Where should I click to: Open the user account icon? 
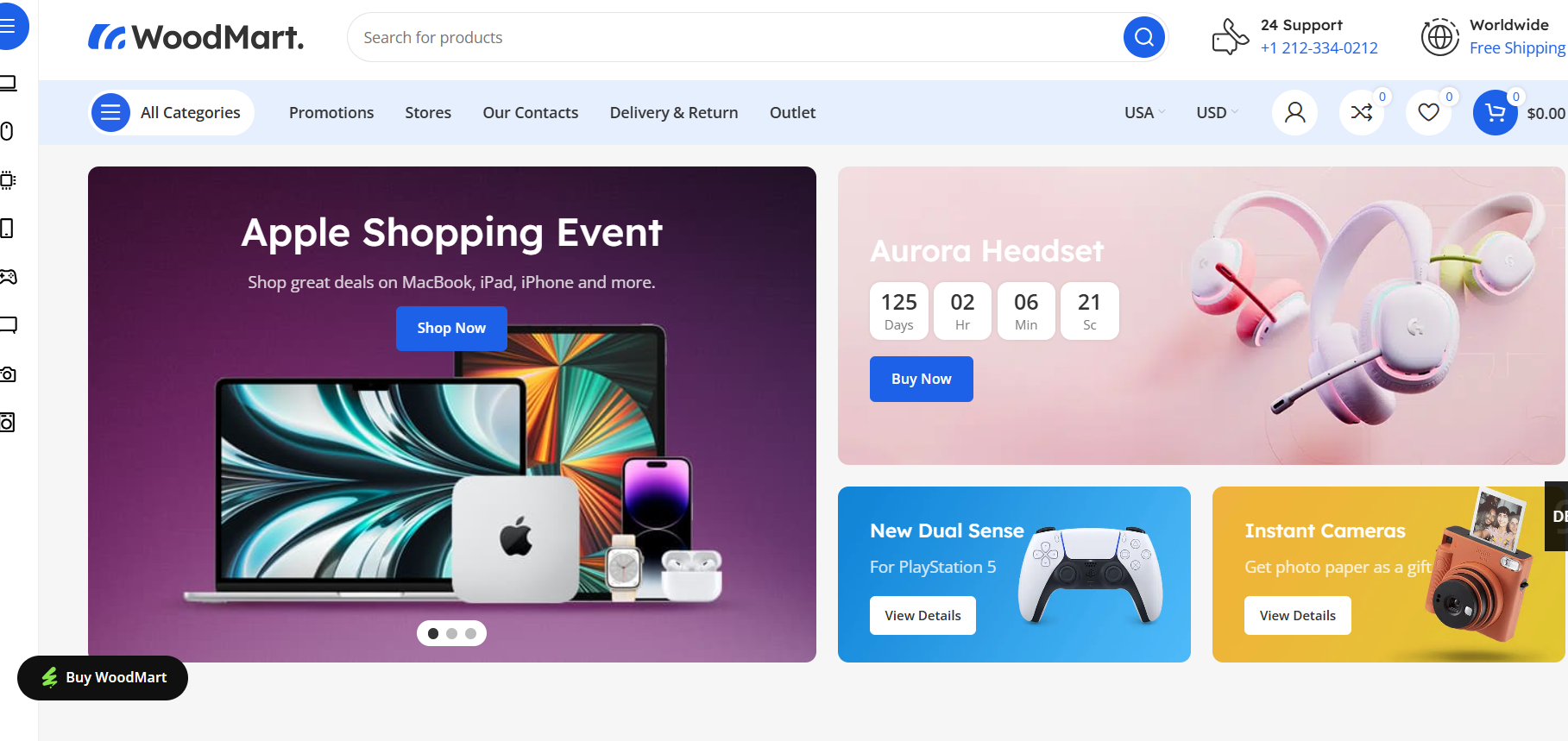[1294, 112]
